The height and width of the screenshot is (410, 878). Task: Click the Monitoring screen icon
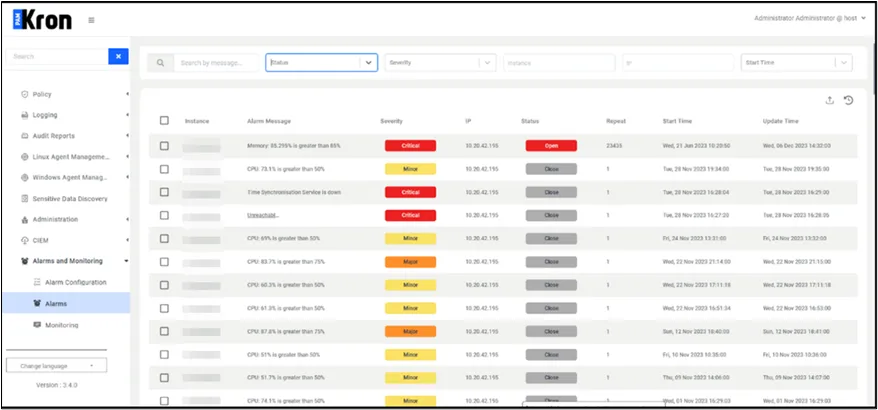[x=38, y=325]
